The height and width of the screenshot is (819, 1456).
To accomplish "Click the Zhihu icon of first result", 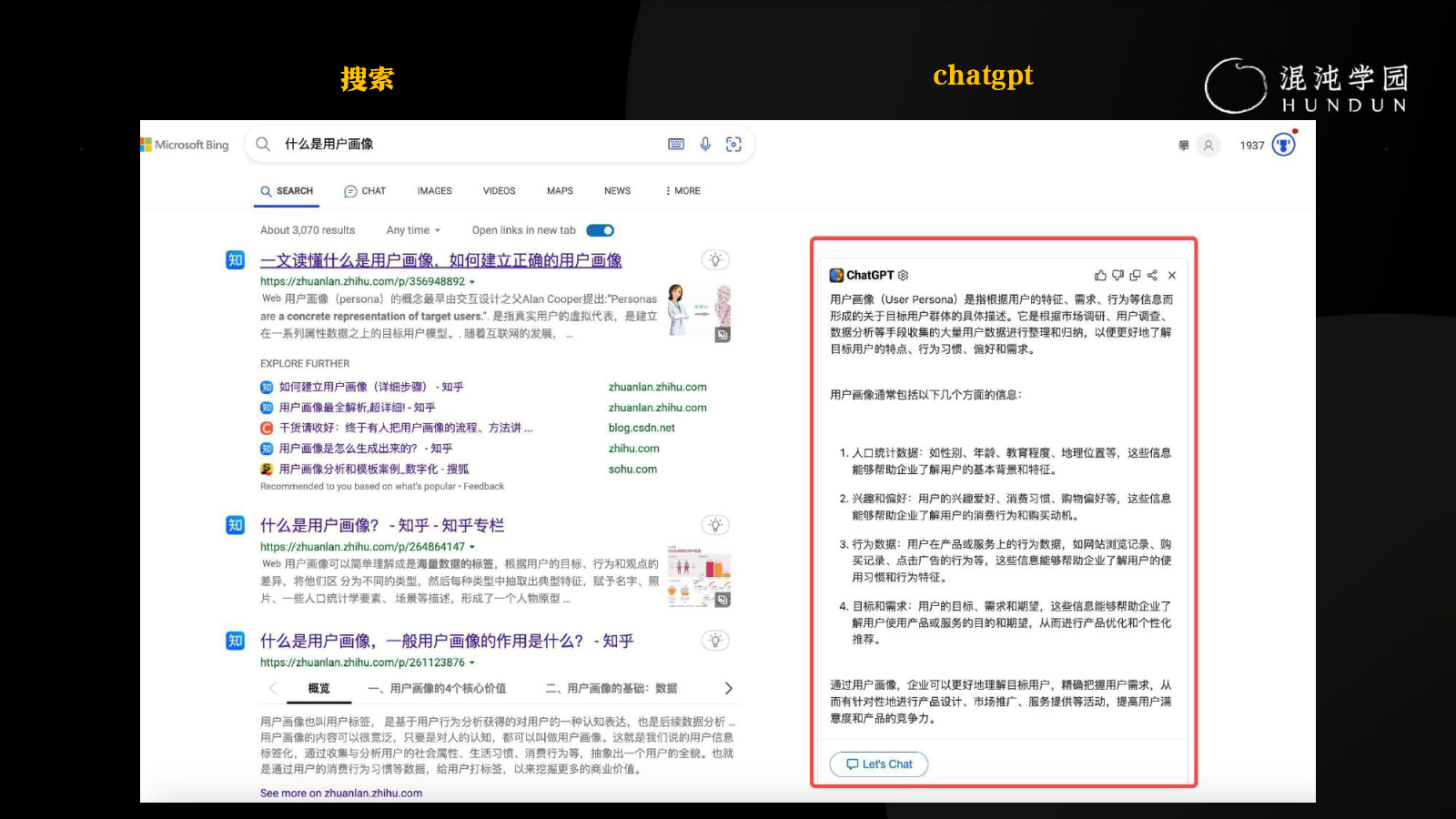I will coord(235,260).
